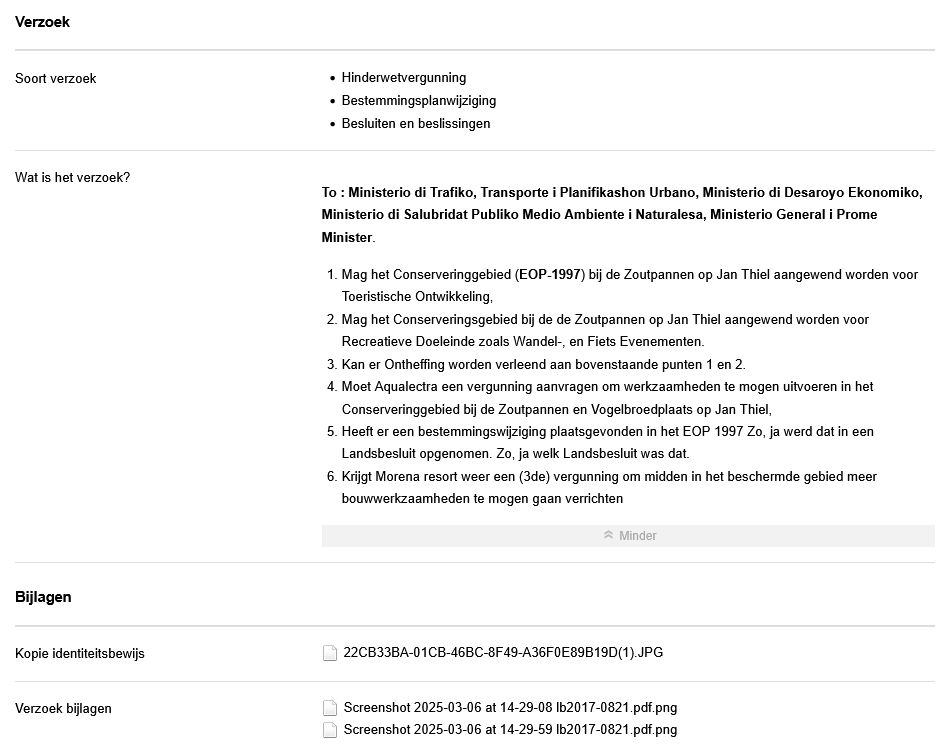
Task: Click the double chevron-up icon beside Minder
Action: 608,536
